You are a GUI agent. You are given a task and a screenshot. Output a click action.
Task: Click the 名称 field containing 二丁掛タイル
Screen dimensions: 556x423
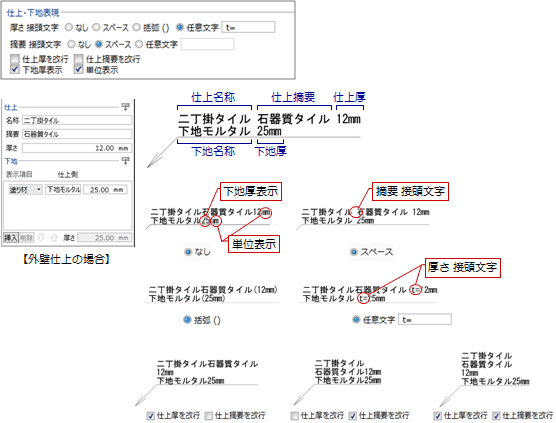point(77,120)
